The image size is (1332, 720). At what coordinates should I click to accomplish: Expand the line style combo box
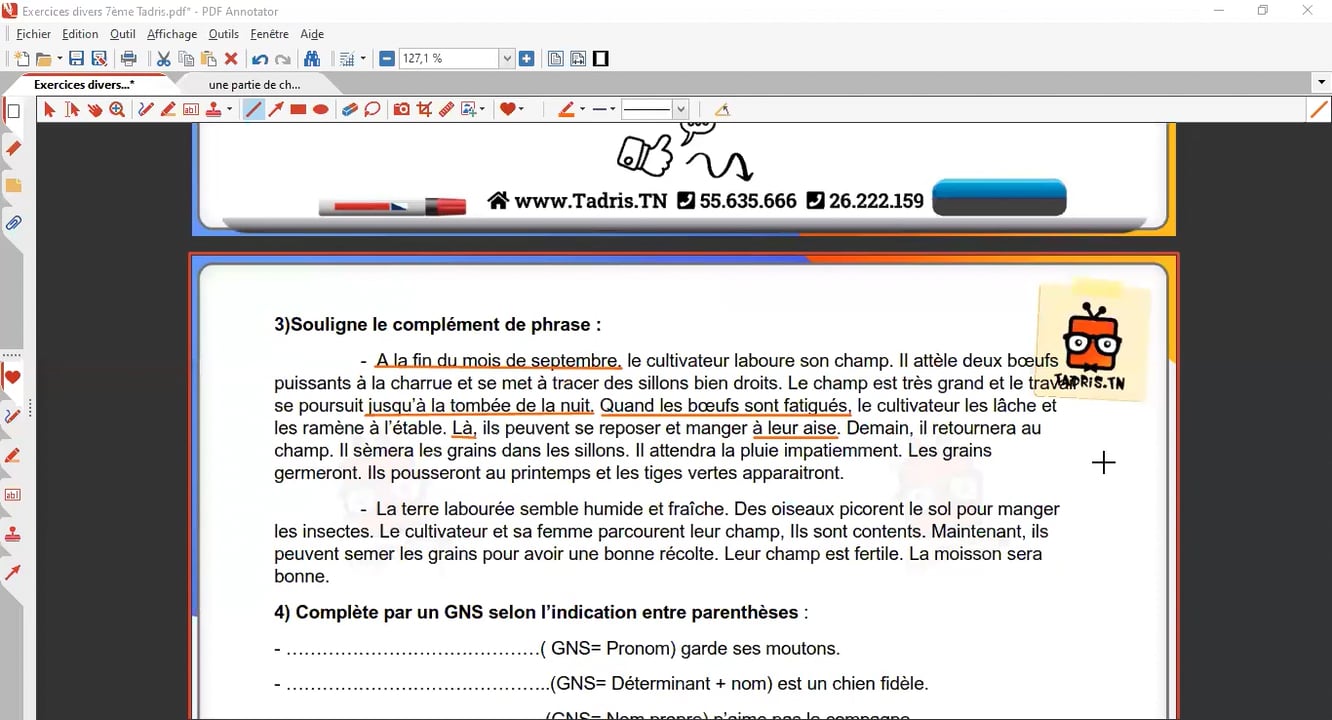[681, 110]
